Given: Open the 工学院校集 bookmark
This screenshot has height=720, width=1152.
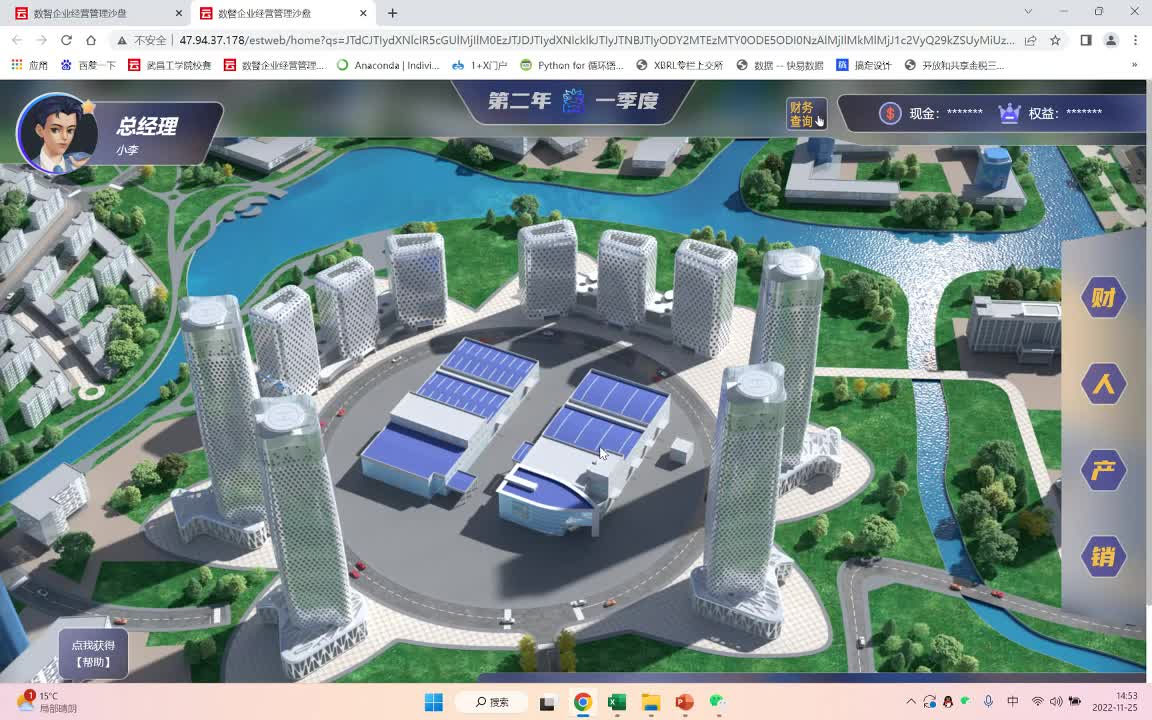Looking at the screenshot, I should (170, 65).
